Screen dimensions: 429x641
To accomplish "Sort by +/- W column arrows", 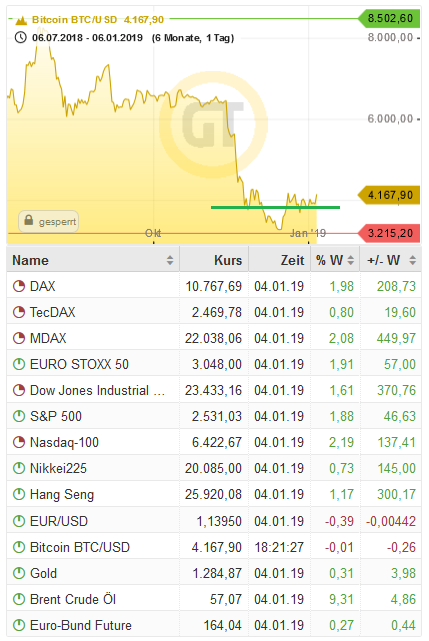I will point(413,260).
